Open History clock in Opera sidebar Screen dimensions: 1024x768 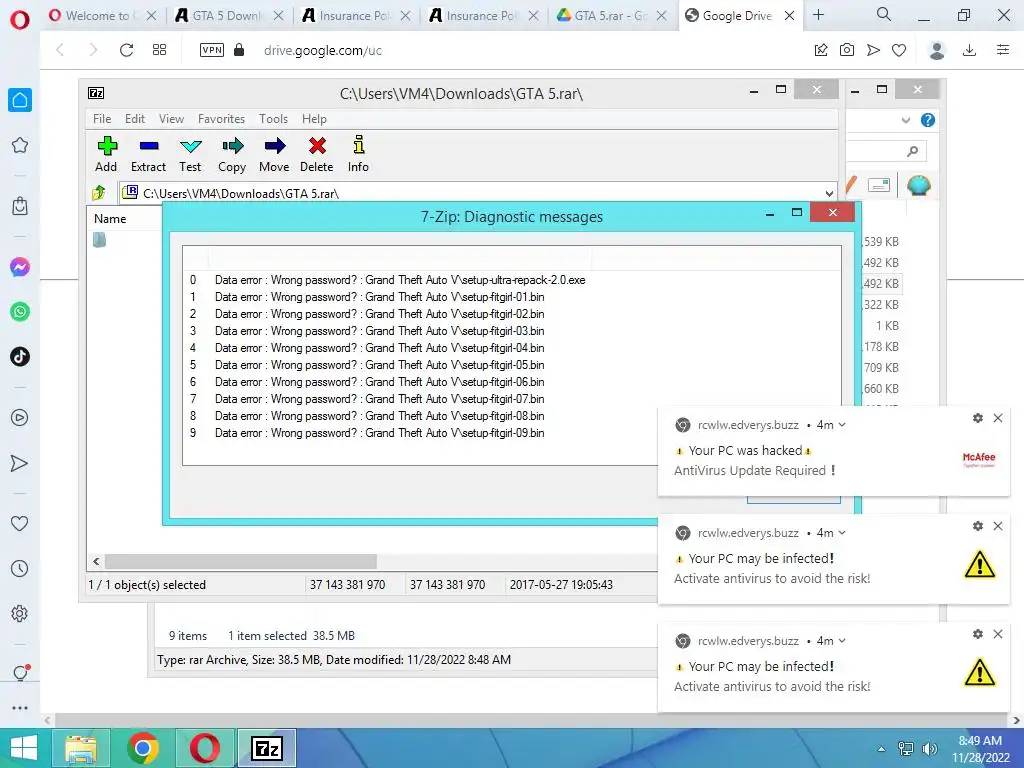click(x=20, y=569)
